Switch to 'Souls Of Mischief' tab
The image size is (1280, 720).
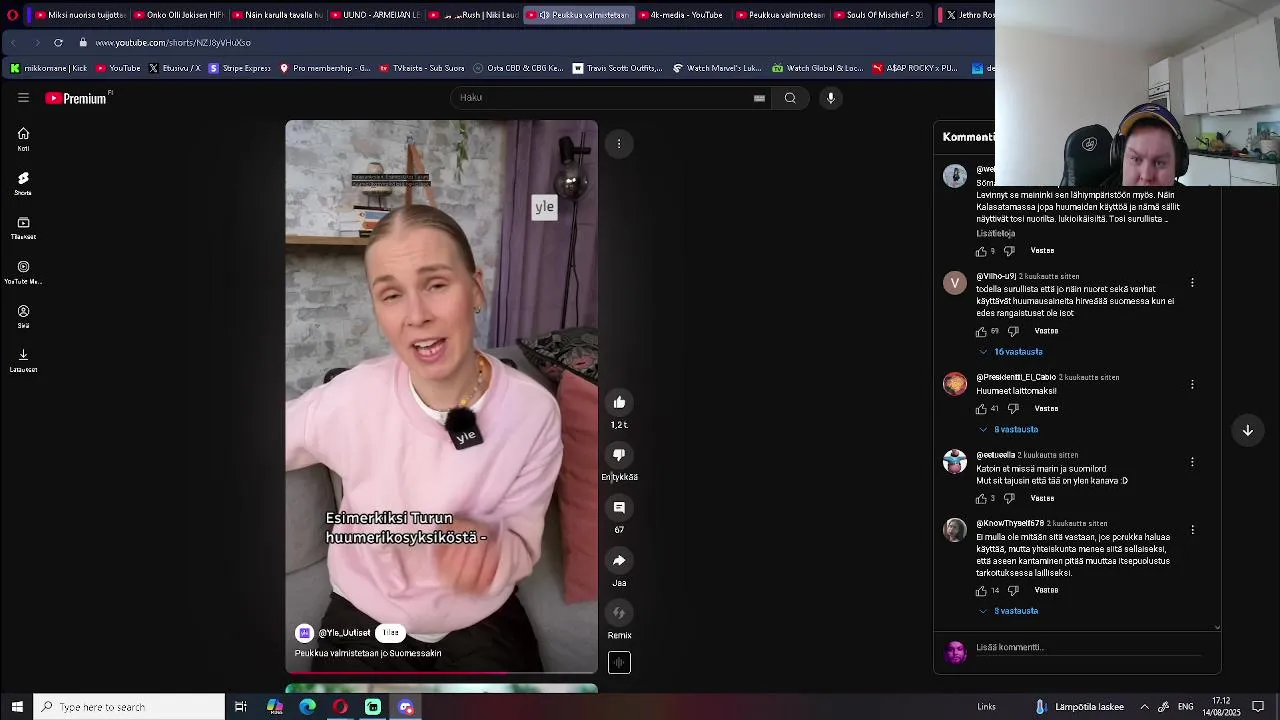[x=880, y=15]
